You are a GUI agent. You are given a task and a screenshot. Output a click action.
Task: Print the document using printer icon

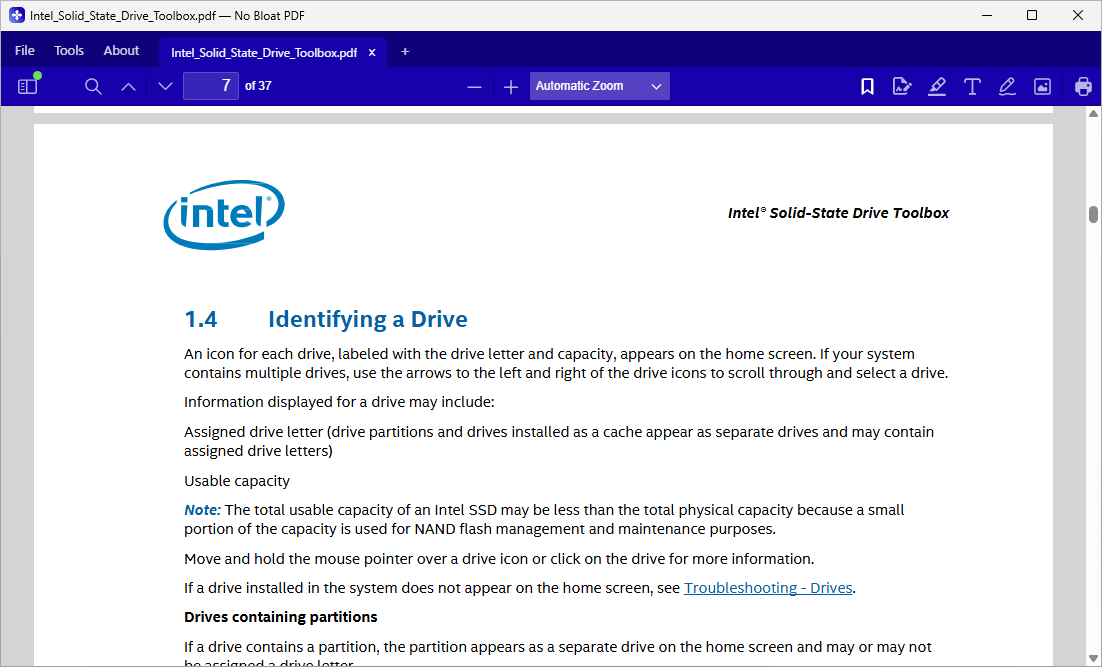click(x=1083, y=86)
